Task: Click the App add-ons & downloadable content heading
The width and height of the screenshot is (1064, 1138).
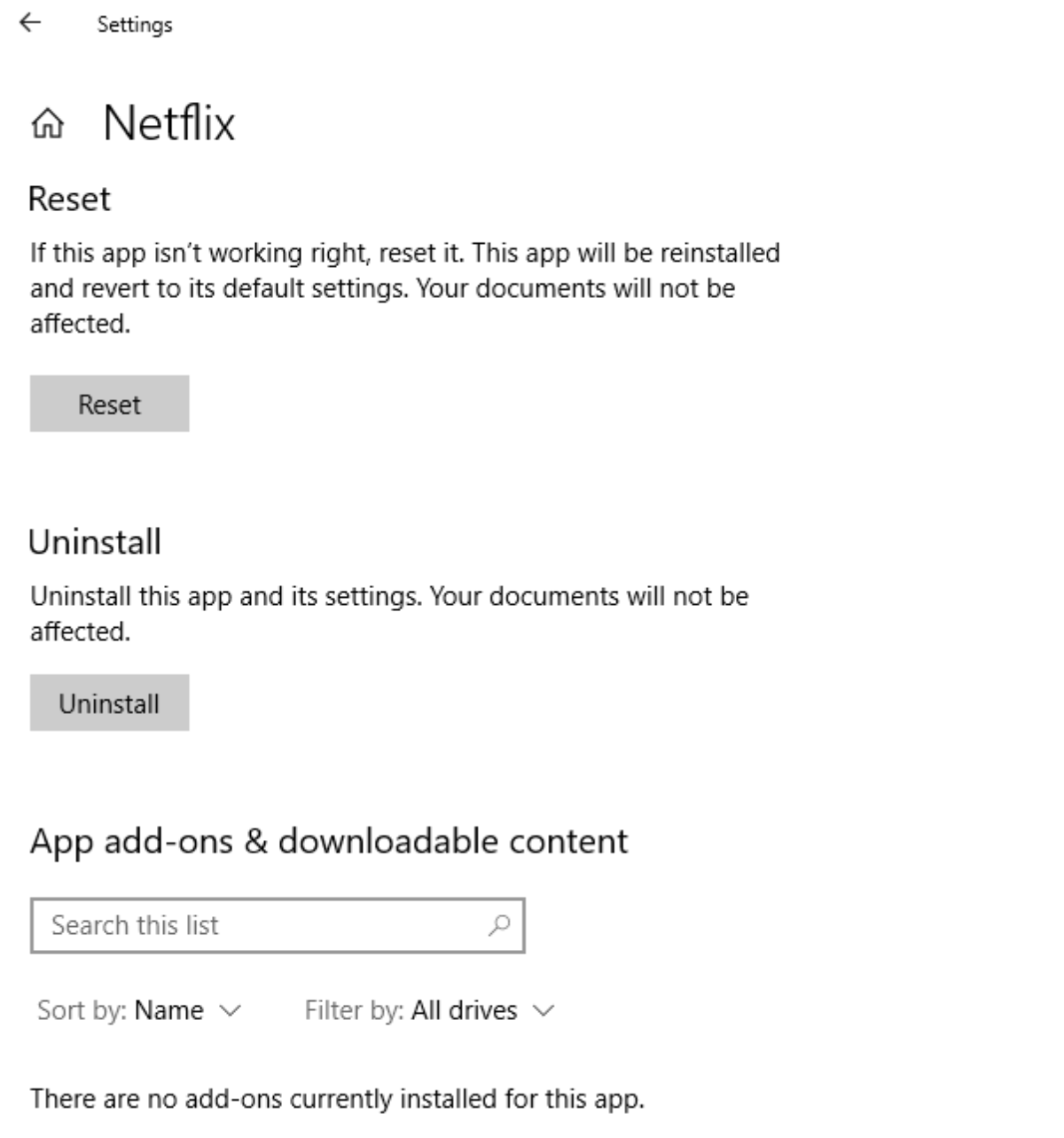Action: point(328,841)
